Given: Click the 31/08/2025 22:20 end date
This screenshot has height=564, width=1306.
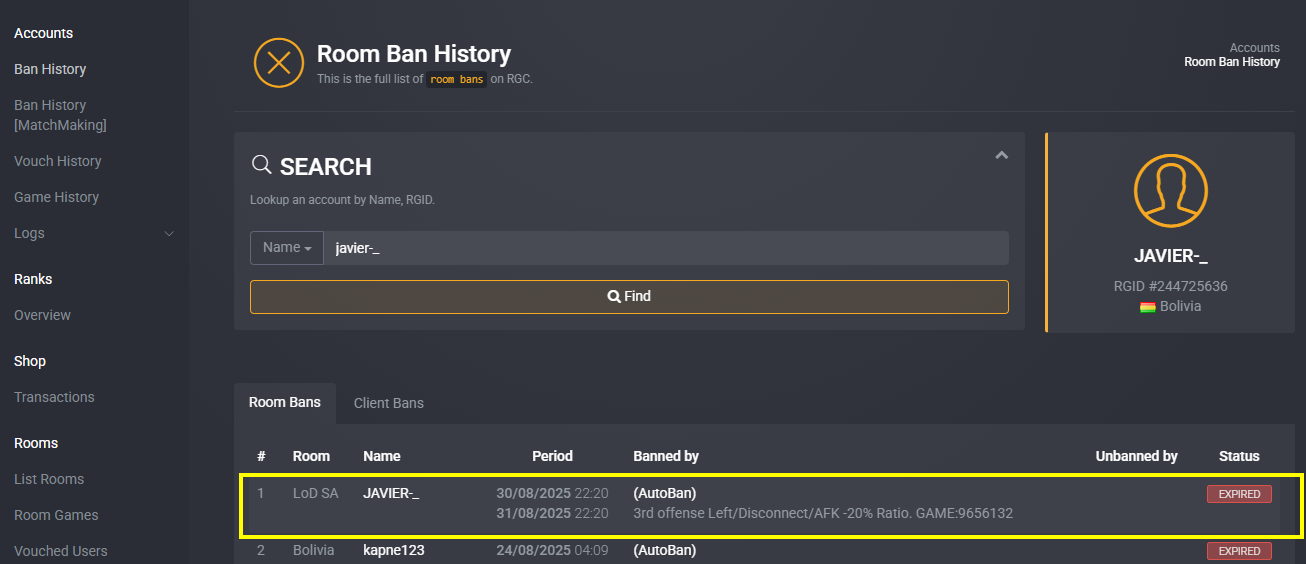Looking at the screenshot, I should click(552, 513).
